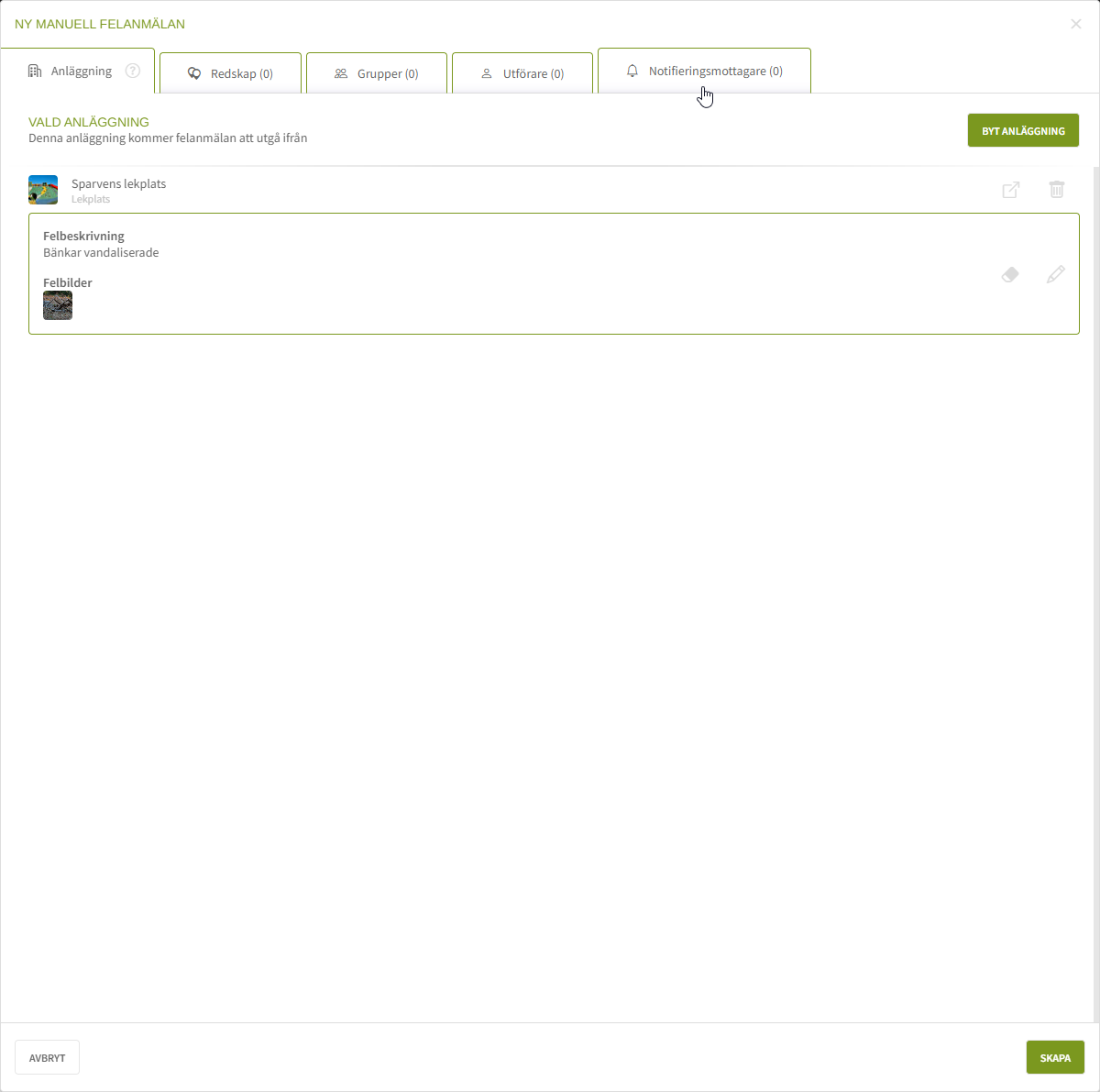Viewport: 1100px width, 1092px height.
Task: Click the people icon on the Grupper tab
Action: click(x=341, y=73)
